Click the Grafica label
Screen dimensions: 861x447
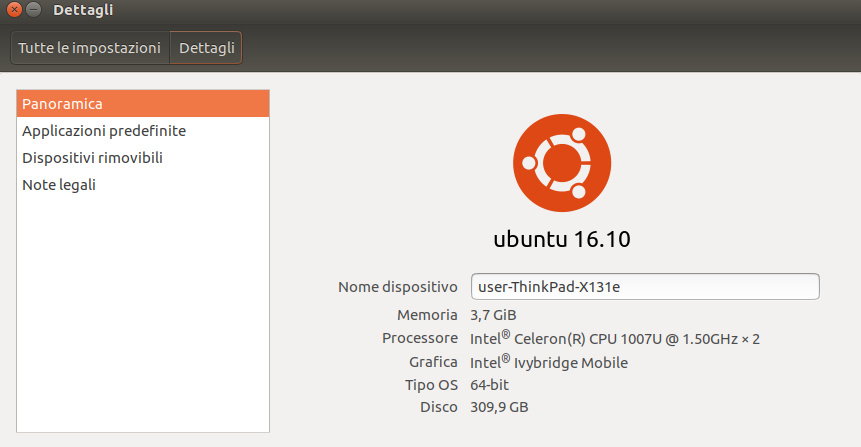point(433,362)
